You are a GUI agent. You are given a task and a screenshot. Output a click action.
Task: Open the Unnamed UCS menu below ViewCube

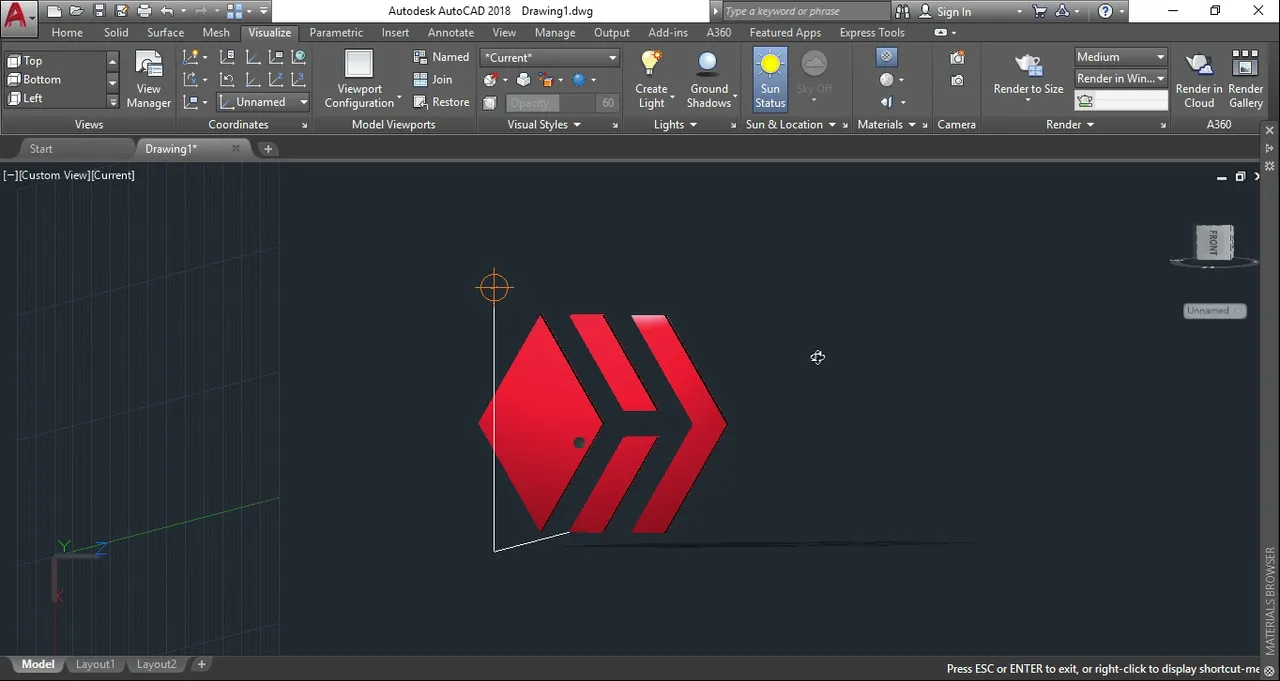click(x=1214, y=311)
